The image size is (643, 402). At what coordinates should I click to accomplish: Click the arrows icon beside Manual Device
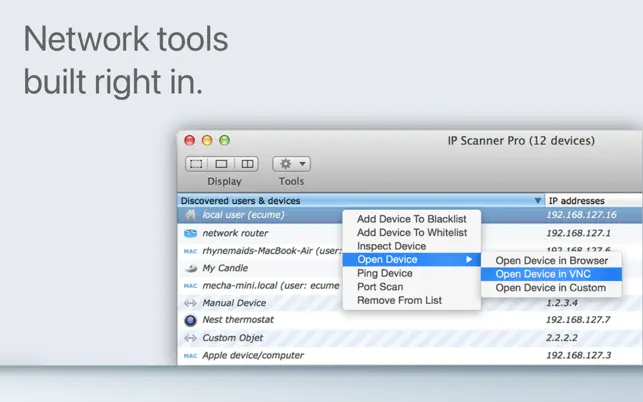click(190, 303)
